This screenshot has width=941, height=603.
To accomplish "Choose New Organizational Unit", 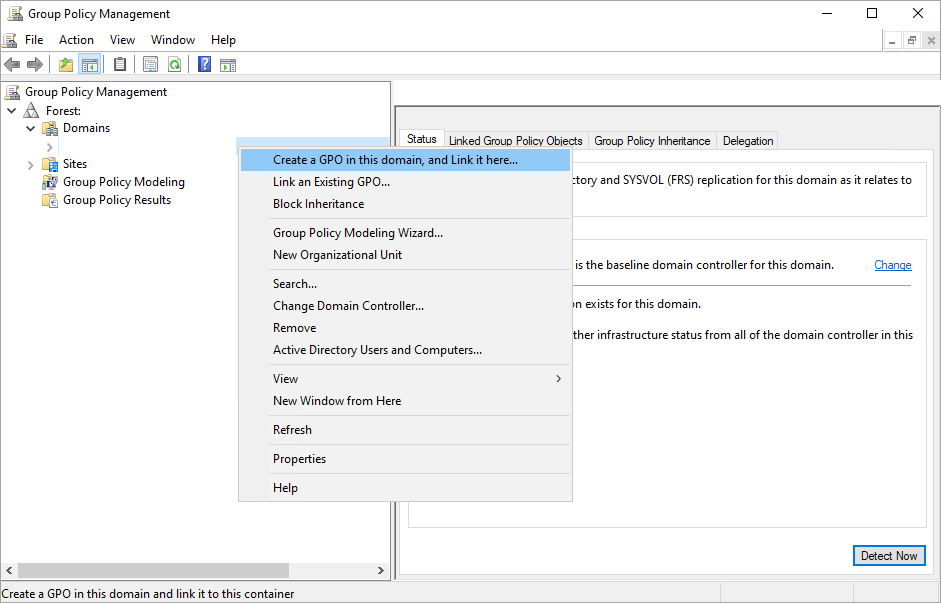I will point(405,255).
